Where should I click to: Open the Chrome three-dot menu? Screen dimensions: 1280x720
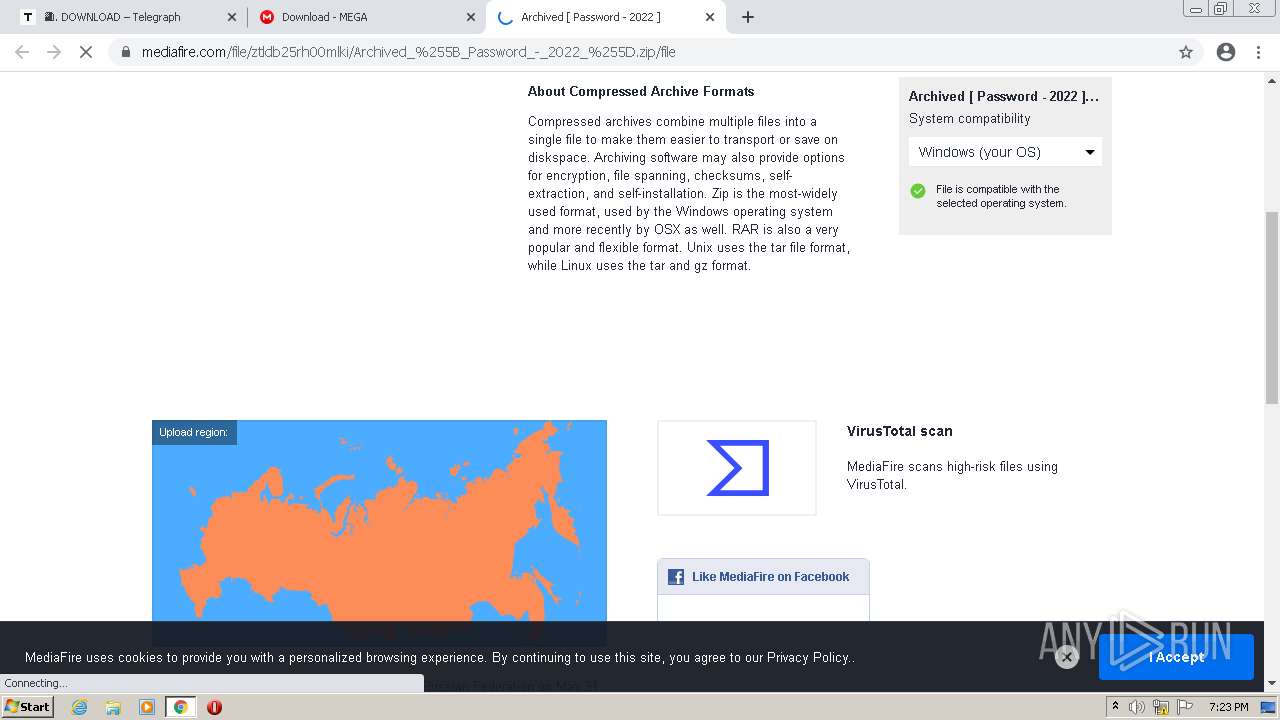[x=1259, y=52]
